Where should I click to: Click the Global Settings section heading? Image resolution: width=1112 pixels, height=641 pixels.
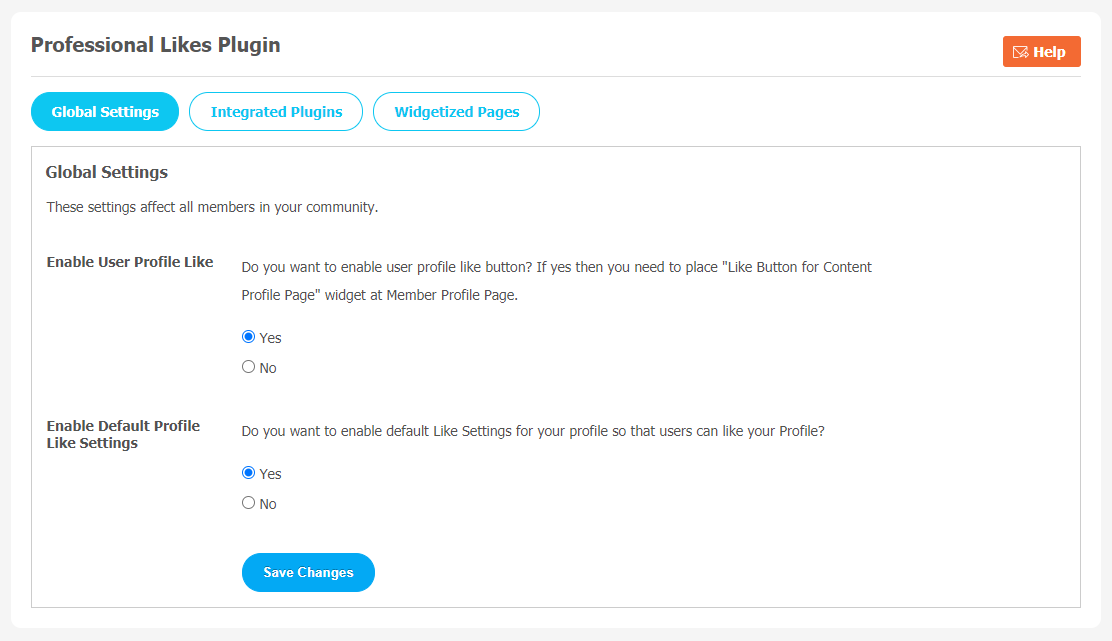(x=106, y=172)
